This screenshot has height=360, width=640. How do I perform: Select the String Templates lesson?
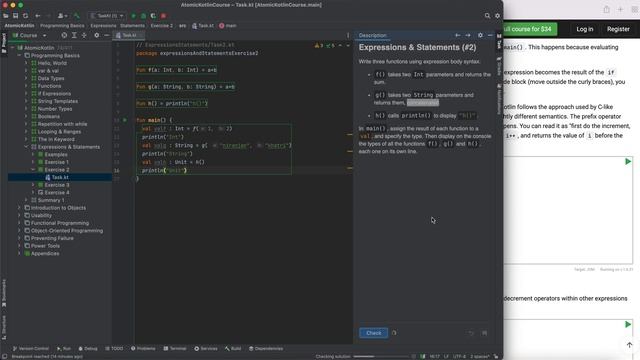click(x=58, y=101)
